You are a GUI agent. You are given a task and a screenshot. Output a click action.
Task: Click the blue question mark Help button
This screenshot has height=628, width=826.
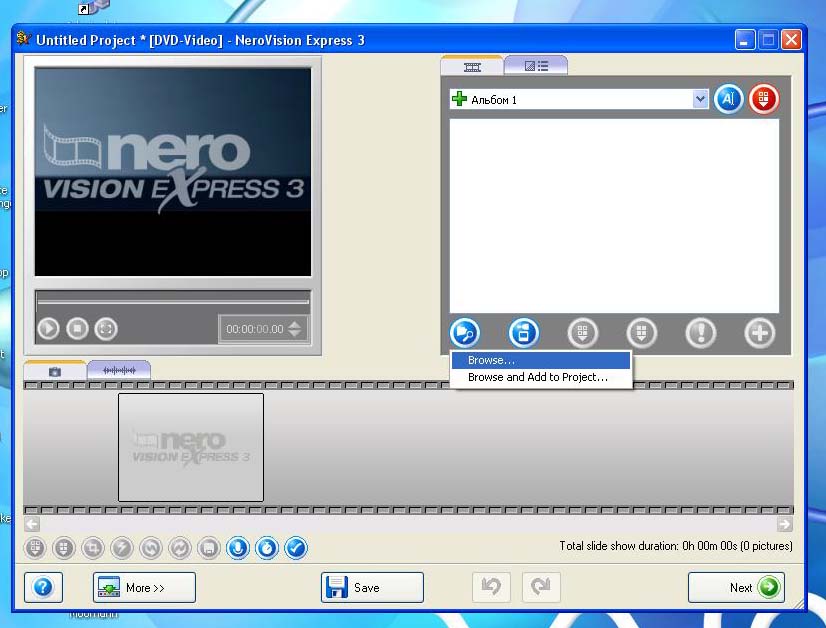[43, 587]
